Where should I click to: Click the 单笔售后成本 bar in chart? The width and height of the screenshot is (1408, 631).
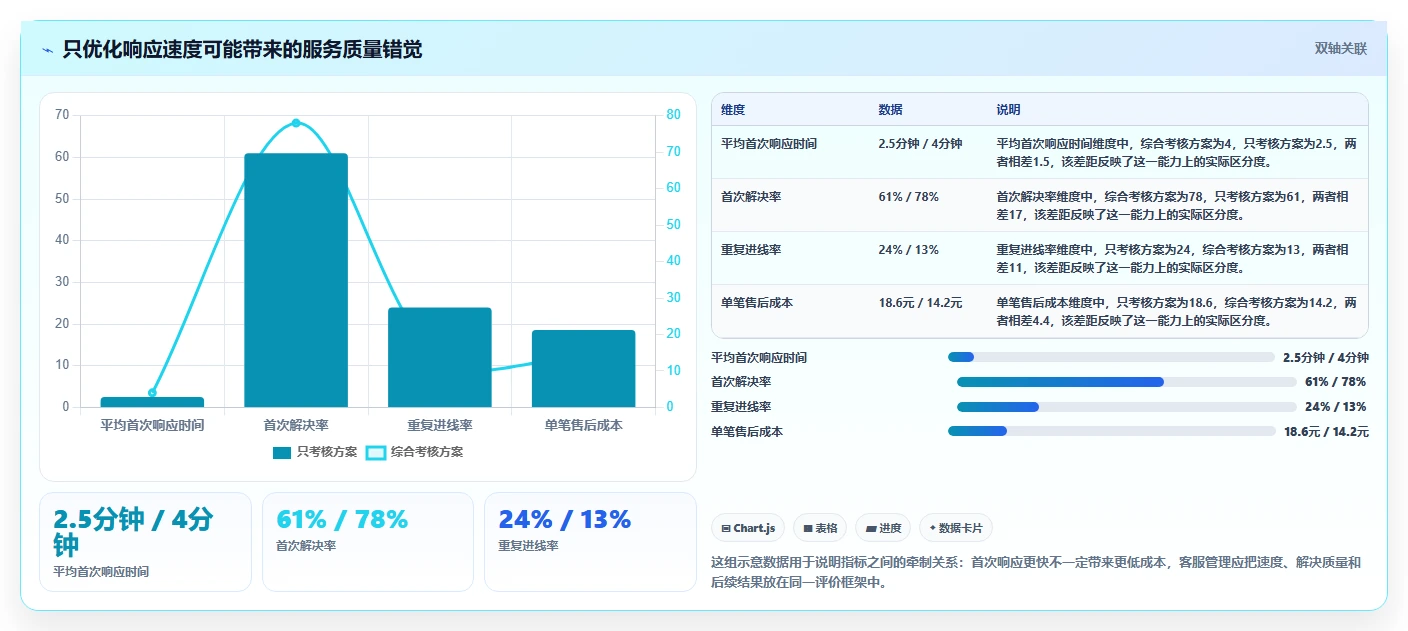point(583,368)
